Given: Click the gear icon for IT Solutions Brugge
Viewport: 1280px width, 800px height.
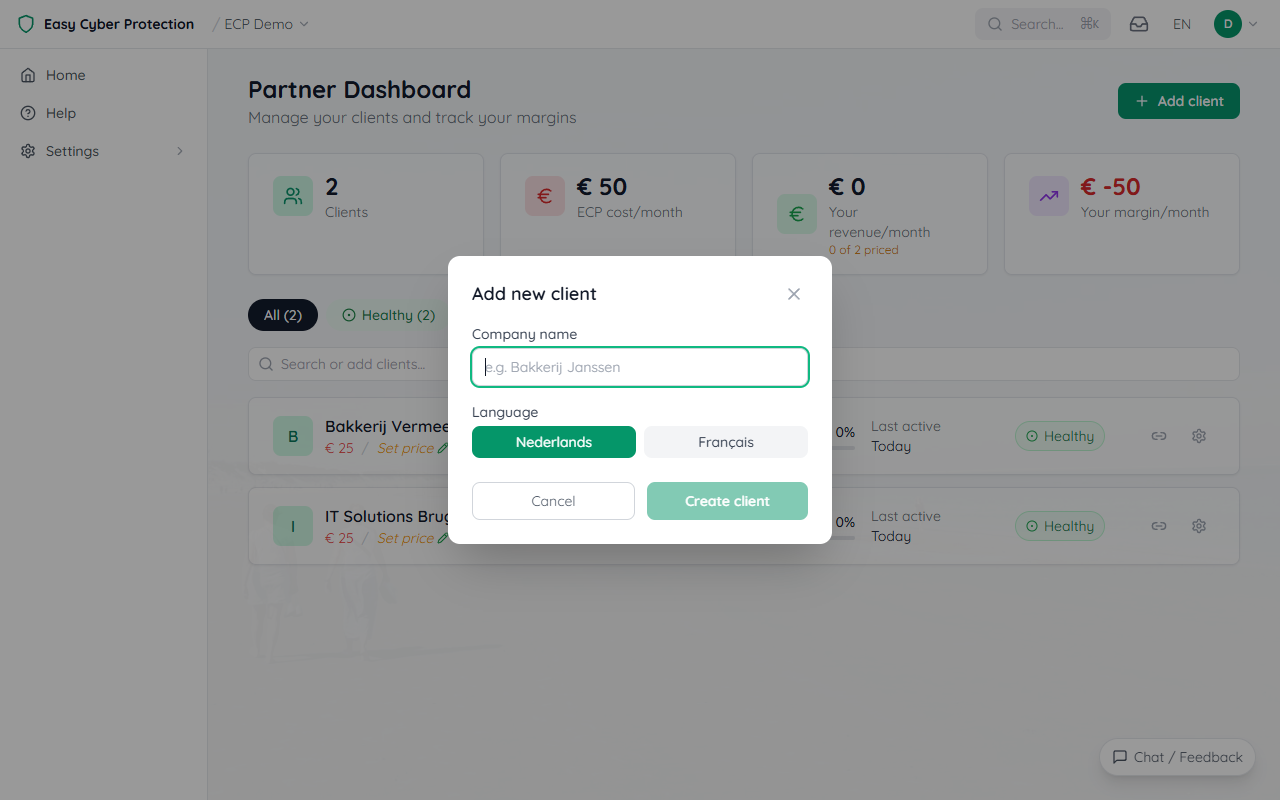Looking at the screenshot, I should coord(1199,526).
